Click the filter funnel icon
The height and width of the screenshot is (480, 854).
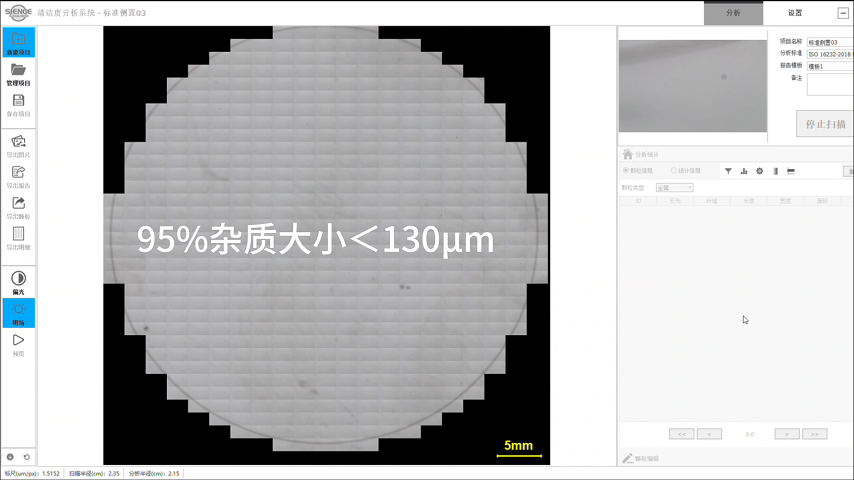[x=728, y=171]
